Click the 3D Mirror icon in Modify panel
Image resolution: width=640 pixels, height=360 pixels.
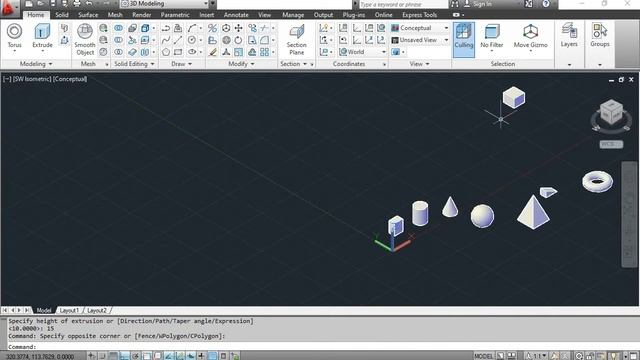213,28
